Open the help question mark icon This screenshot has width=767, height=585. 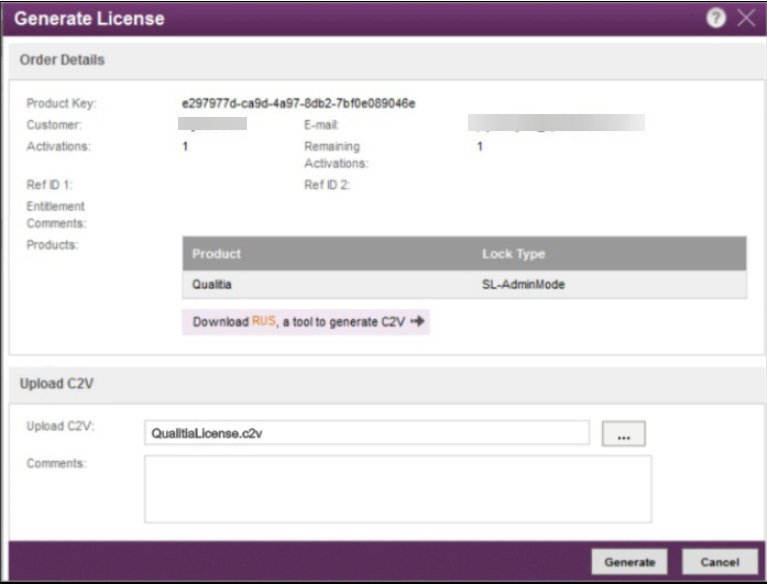click(x=716, y=19)
